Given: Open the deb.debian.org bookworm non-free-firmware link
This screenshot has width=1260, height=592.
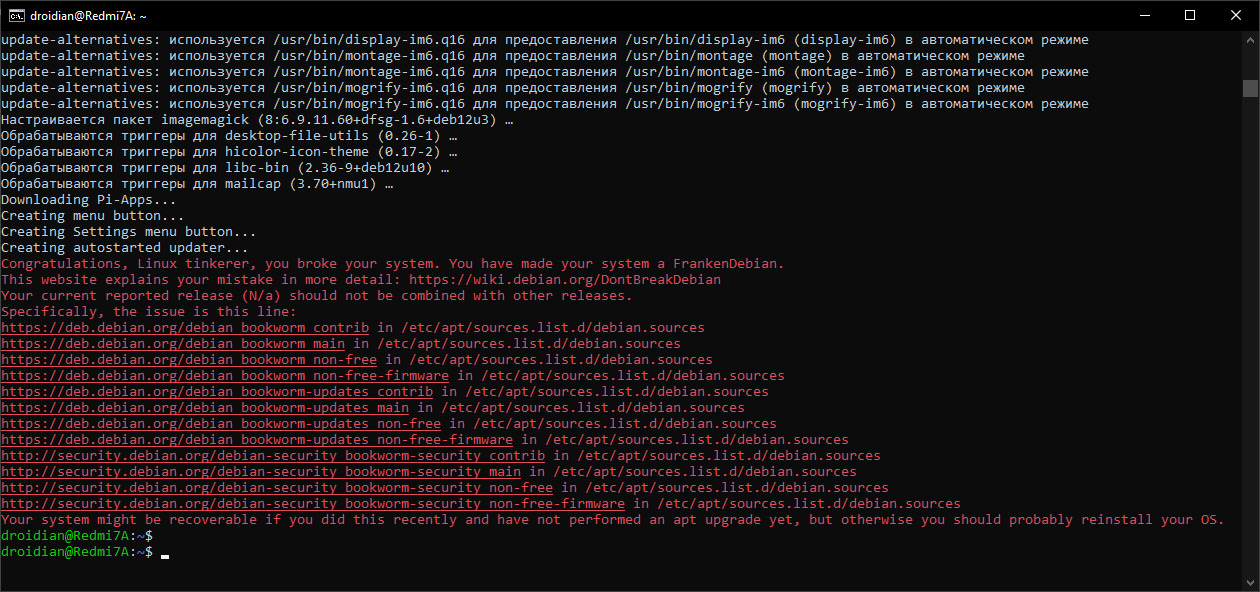Looking at the screenshot, I should tap(224, 376).
